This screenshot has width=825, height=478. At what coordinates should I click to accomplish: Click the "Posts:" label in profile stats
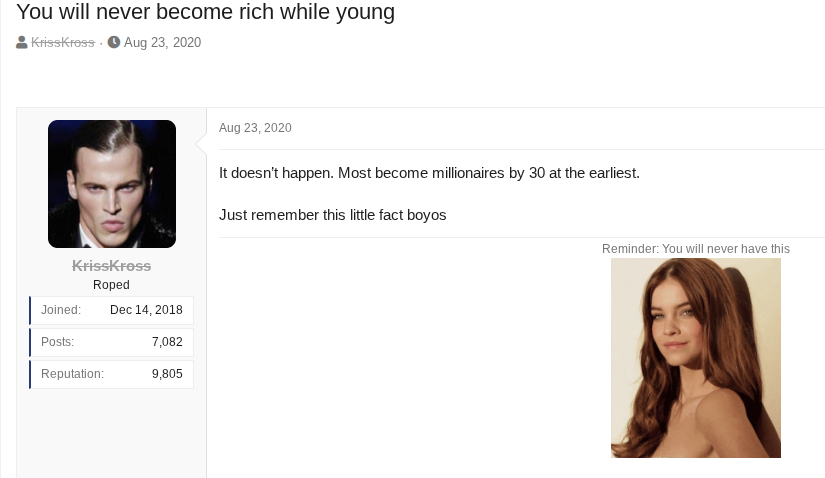coord(58,342)
